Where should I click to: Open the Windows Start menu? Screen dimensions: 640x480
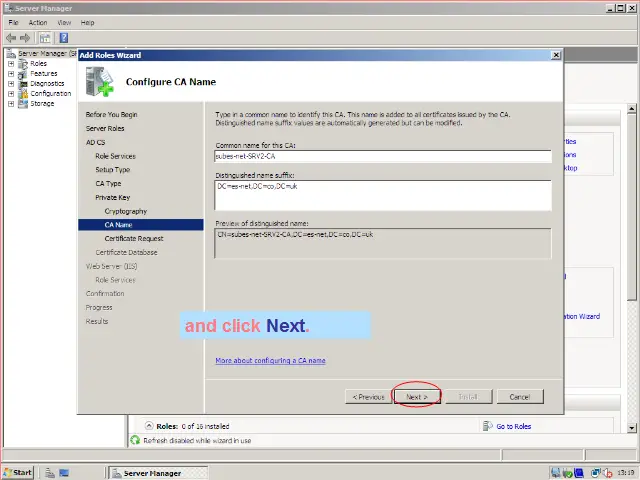[x=18, y=472]
